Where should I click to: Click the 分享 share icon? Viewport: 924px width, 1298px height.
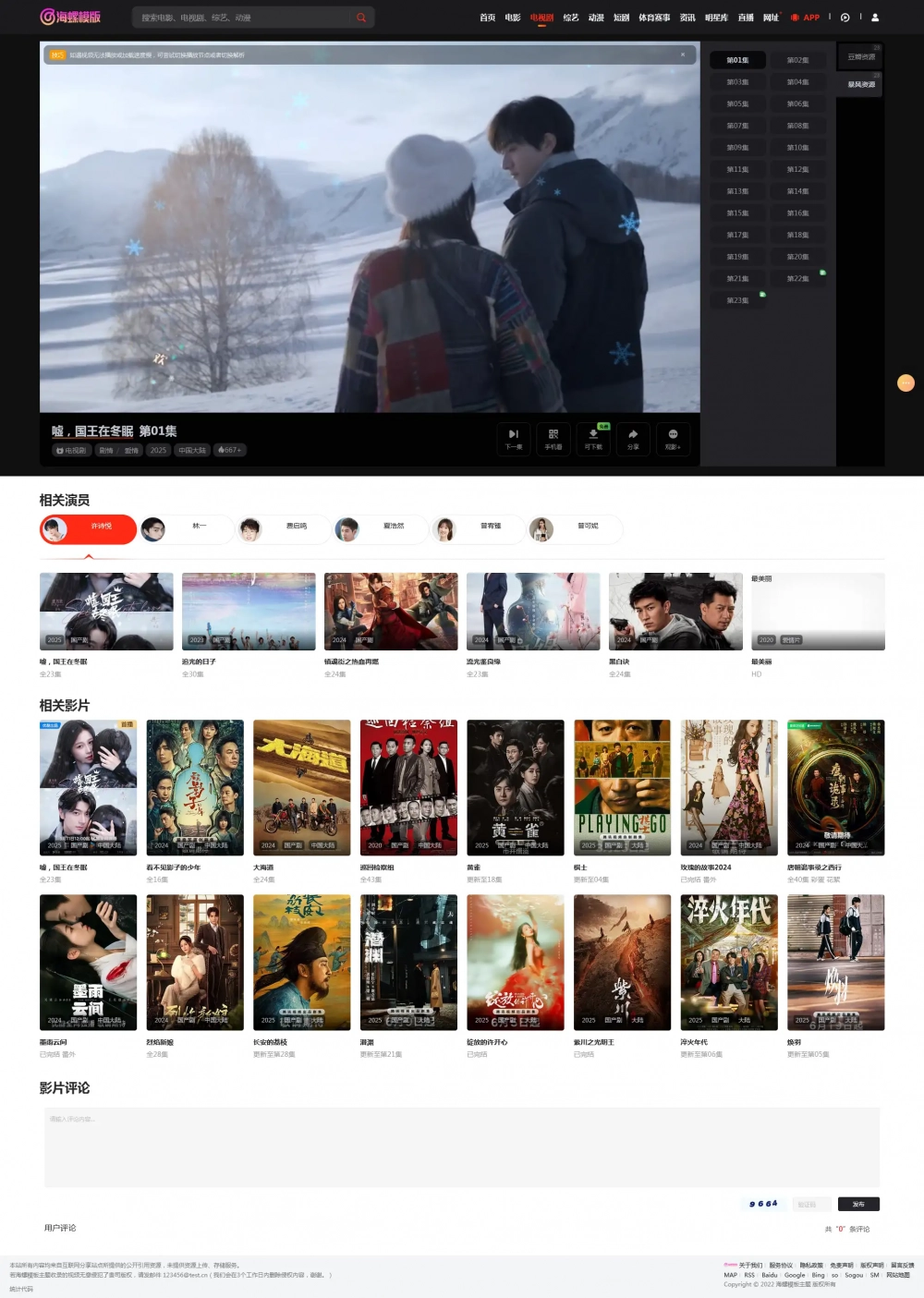coord(633,438)
